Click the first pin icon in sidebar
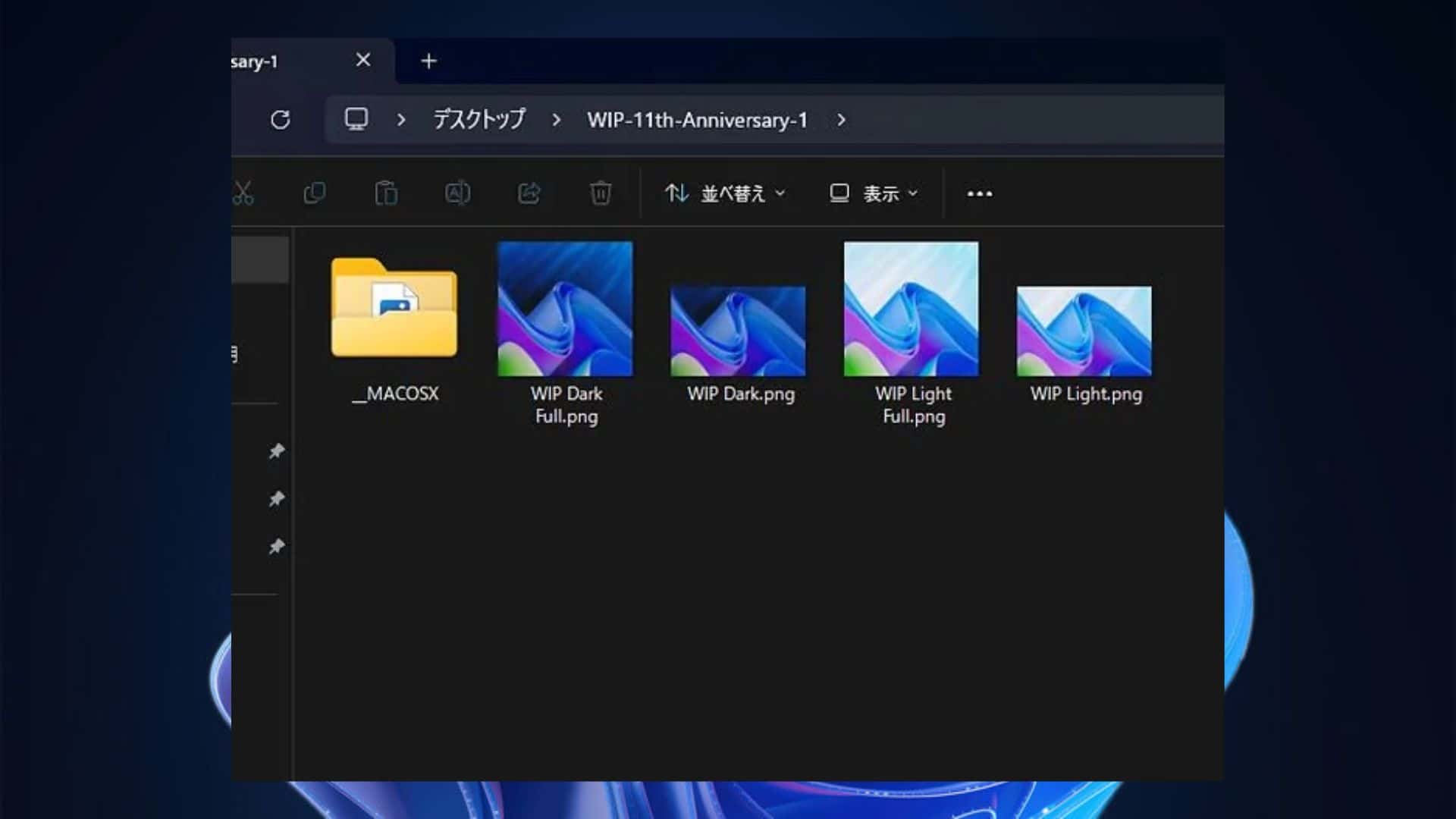Image resolution: width=1456 pixels, height=819 pixels. coord(277,451)
